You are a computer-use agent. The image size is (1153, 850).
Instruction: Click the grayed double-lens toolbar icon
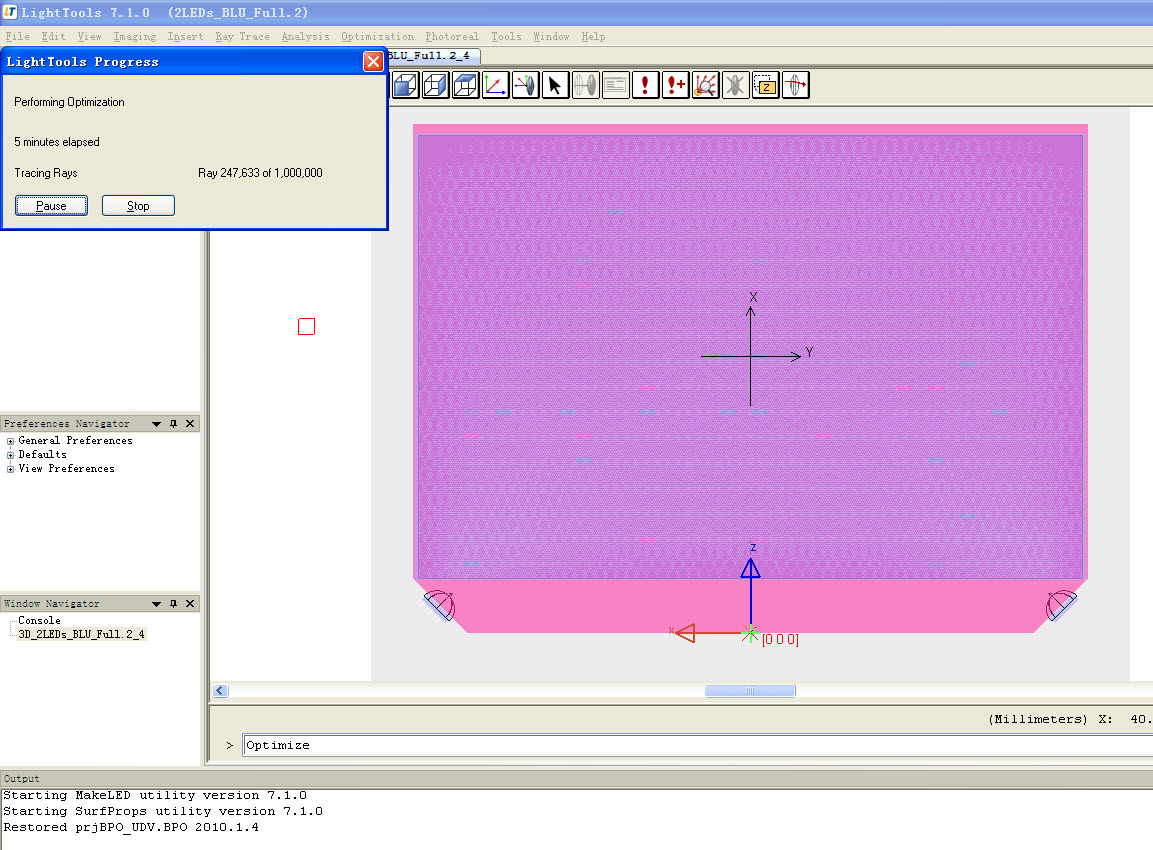[585, 85]
